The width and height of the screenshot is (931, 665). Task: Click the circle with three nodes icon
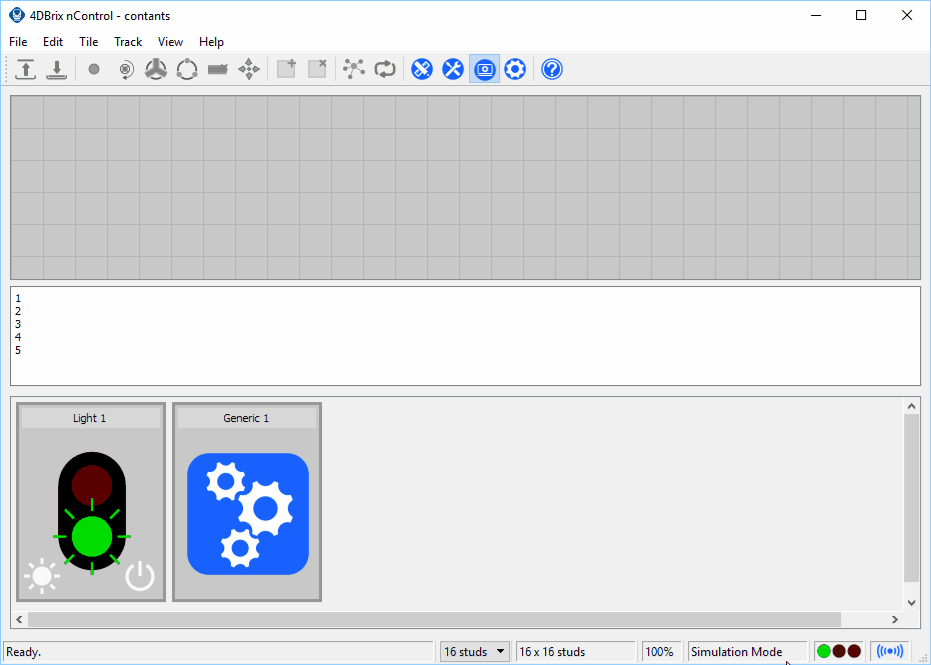click(187, 69)
